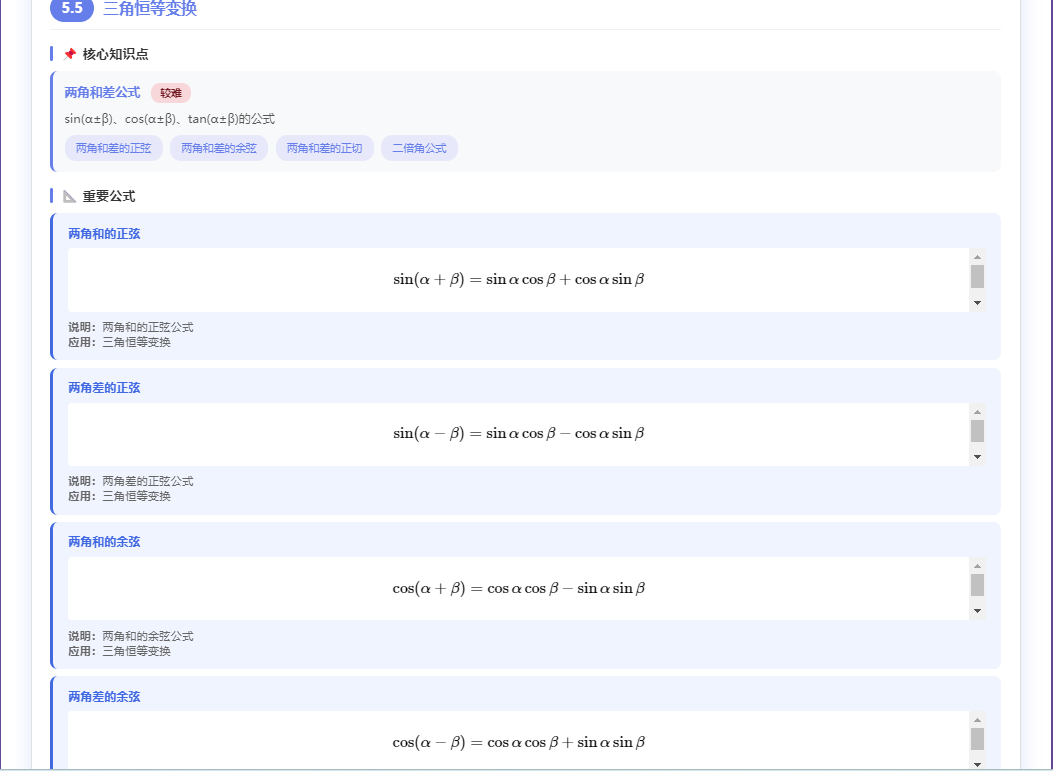Click the 两角差的余弦 formula card heading
The image size is (1053, 771).
[104, 696]
